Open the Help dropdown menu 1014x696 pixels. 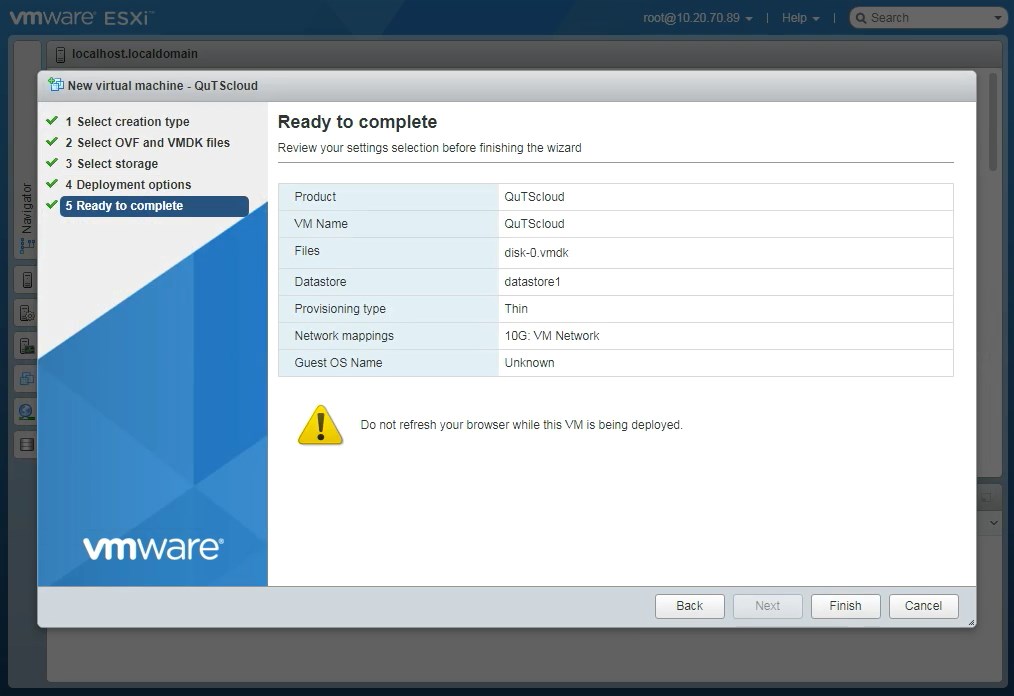tap(801, 18)
